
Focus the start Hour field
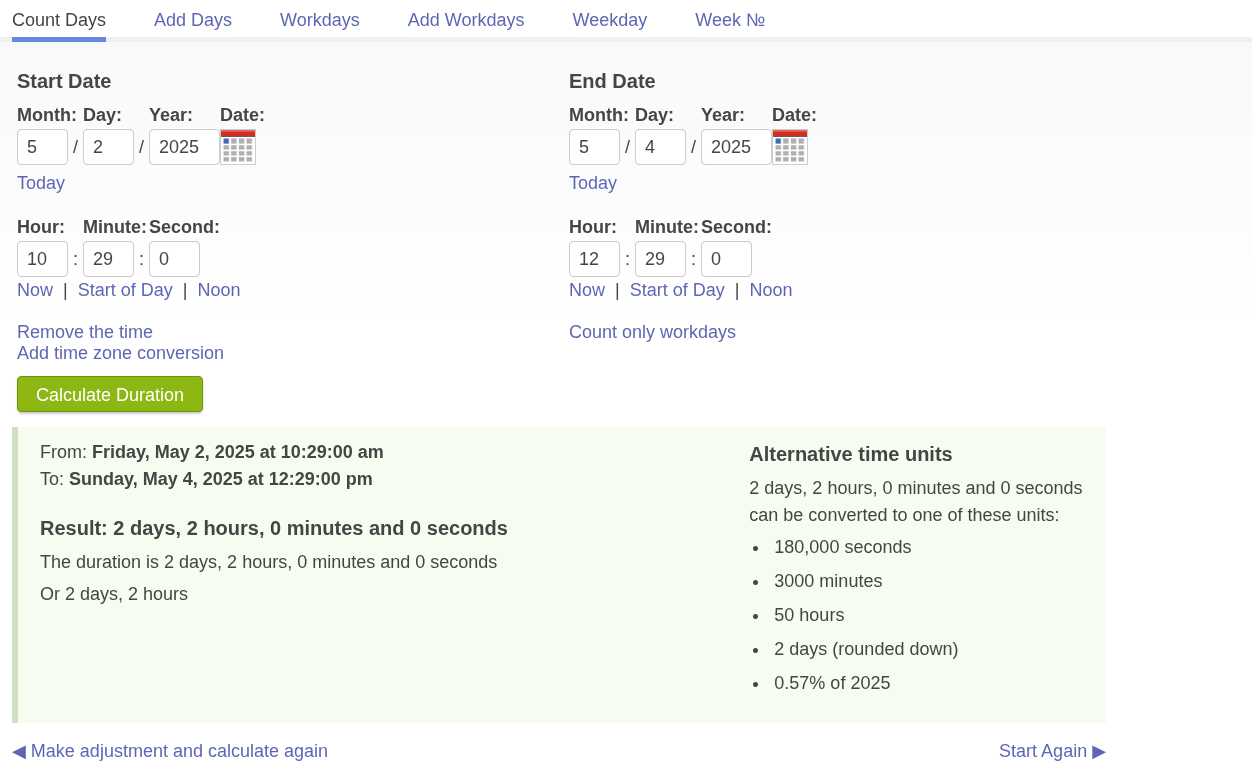[x=42, y=259]
